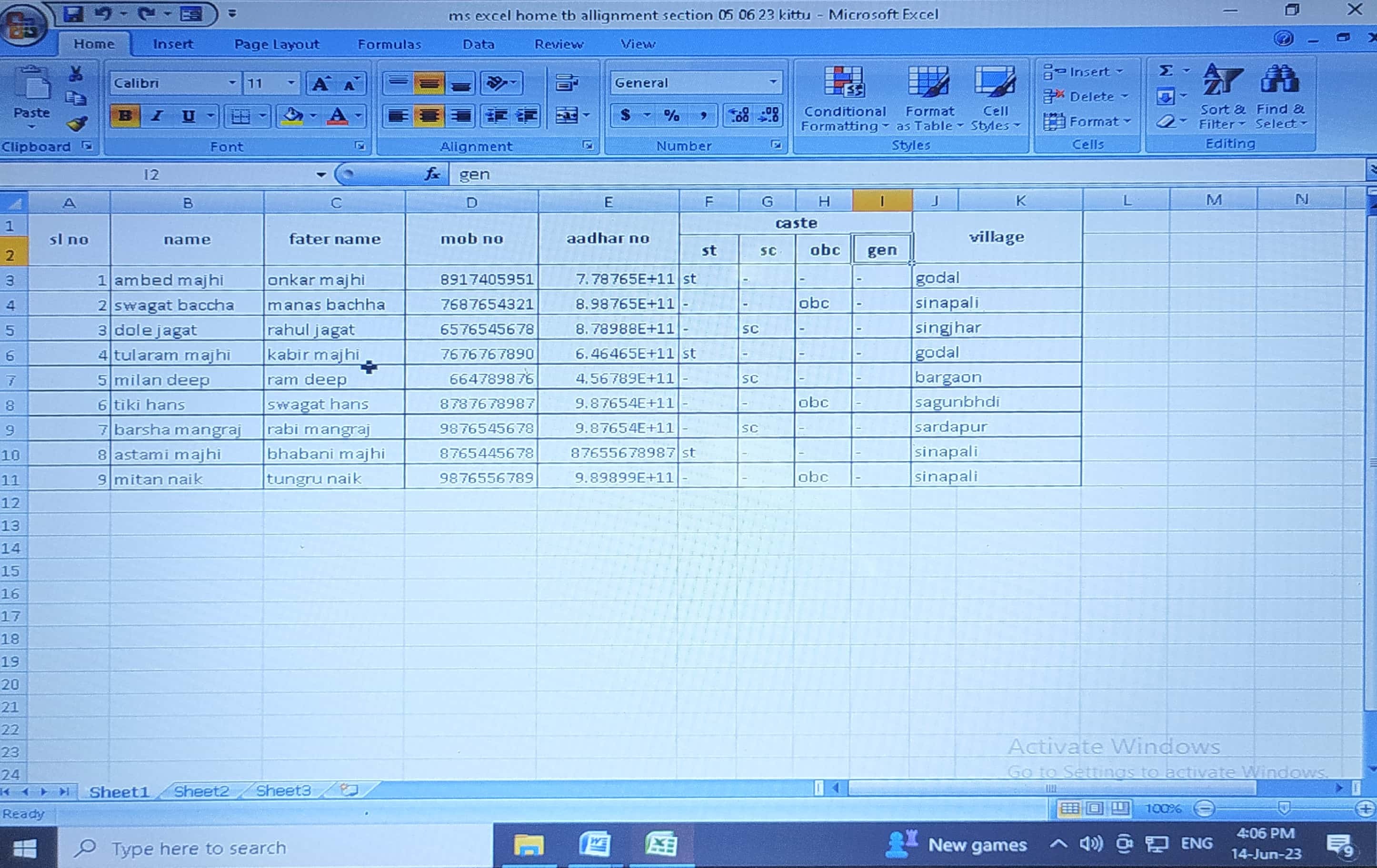Click the Grow Font icon
1377x868 pixels.
[x=320, y=84]
